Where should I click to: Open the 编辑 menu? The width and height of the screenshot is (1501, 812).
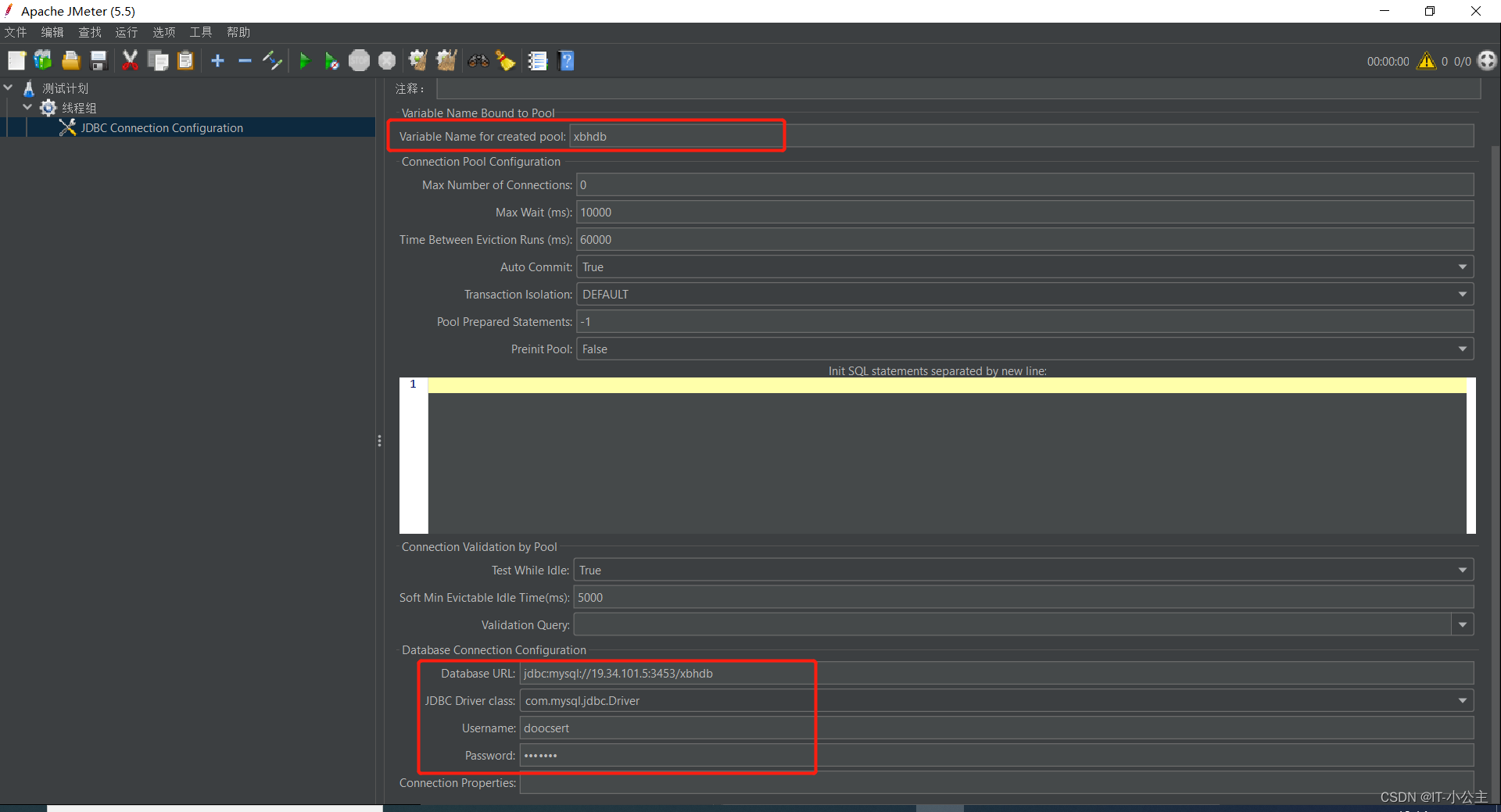coord(52,32)
